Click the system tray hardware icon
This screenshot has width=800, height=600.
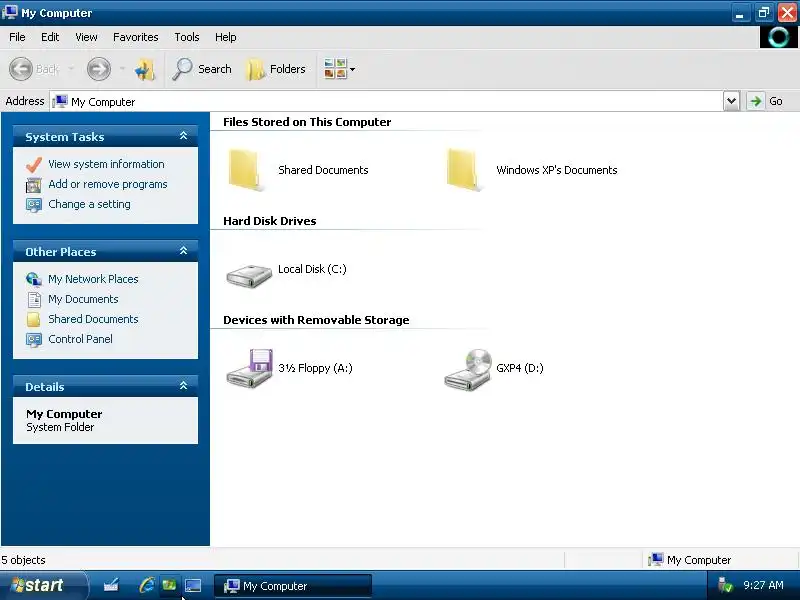pos(724,585)
